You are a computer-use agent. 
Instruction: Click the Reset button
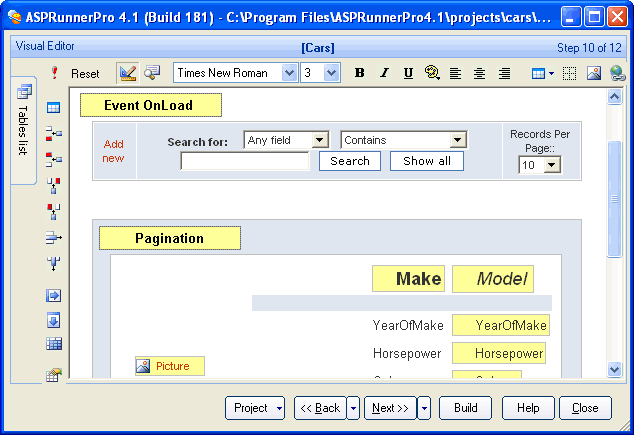[85, 74]
